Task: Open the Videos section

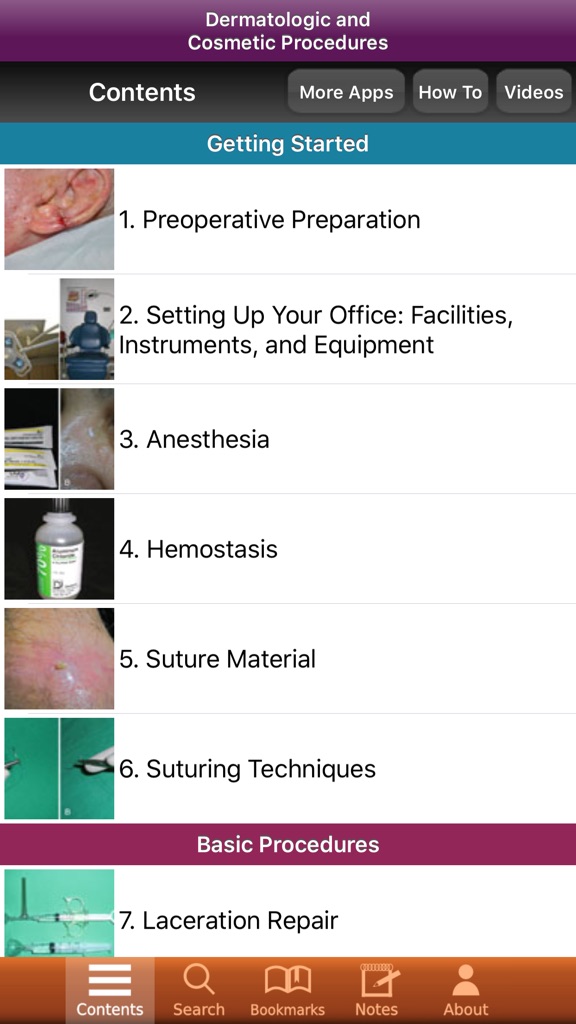Action: [x=533, y=91]
